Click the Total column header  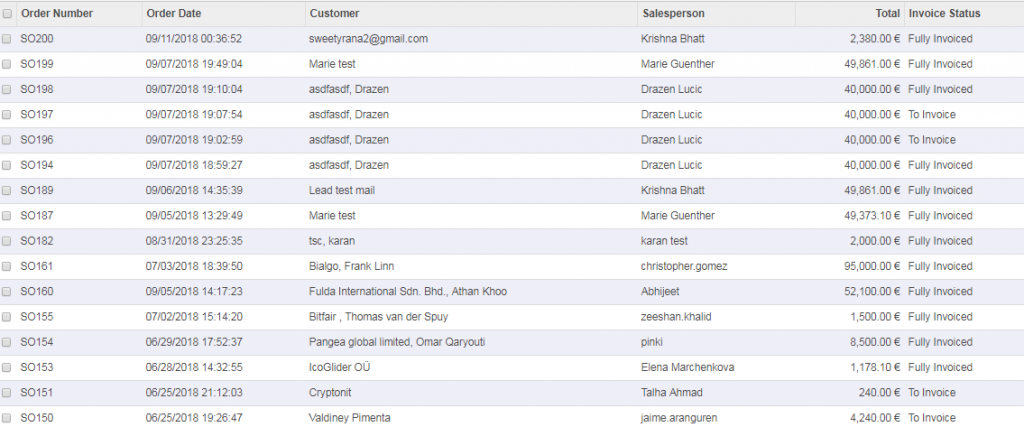click(888, 14)
